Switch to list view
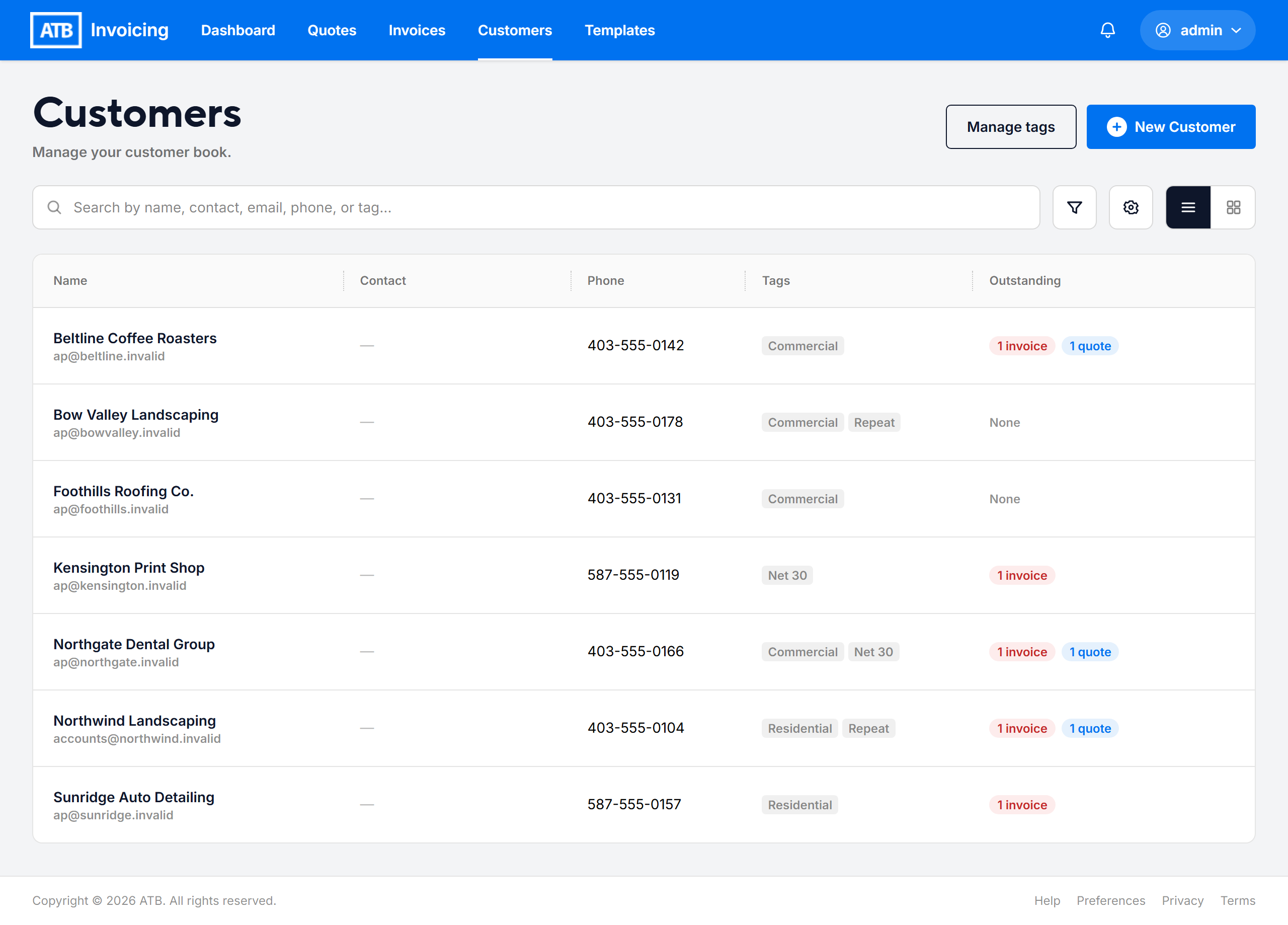This screenshot has height=925, width=1288. [x=1187, y=207]
